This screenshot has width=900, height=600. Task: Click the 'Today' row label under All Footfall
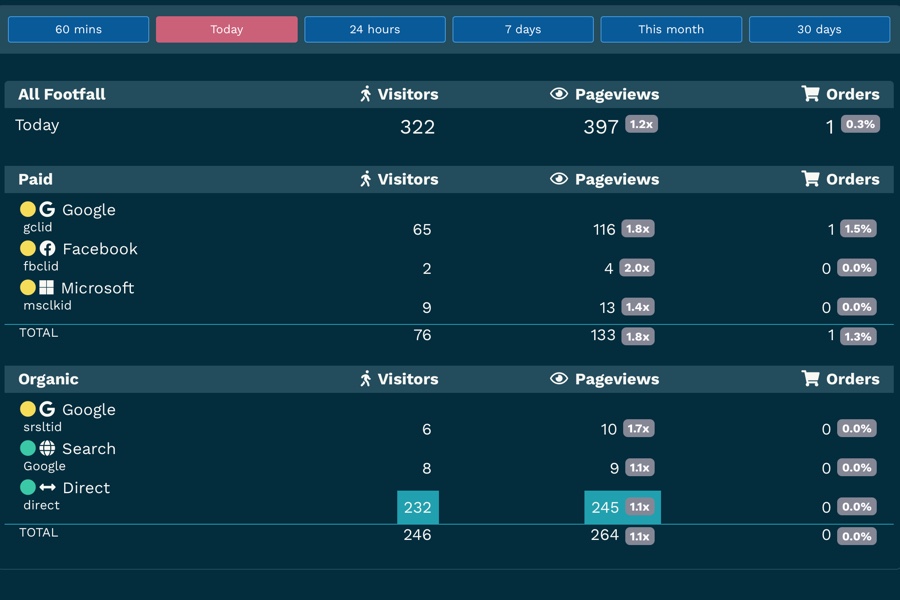(x=37, y=125)
